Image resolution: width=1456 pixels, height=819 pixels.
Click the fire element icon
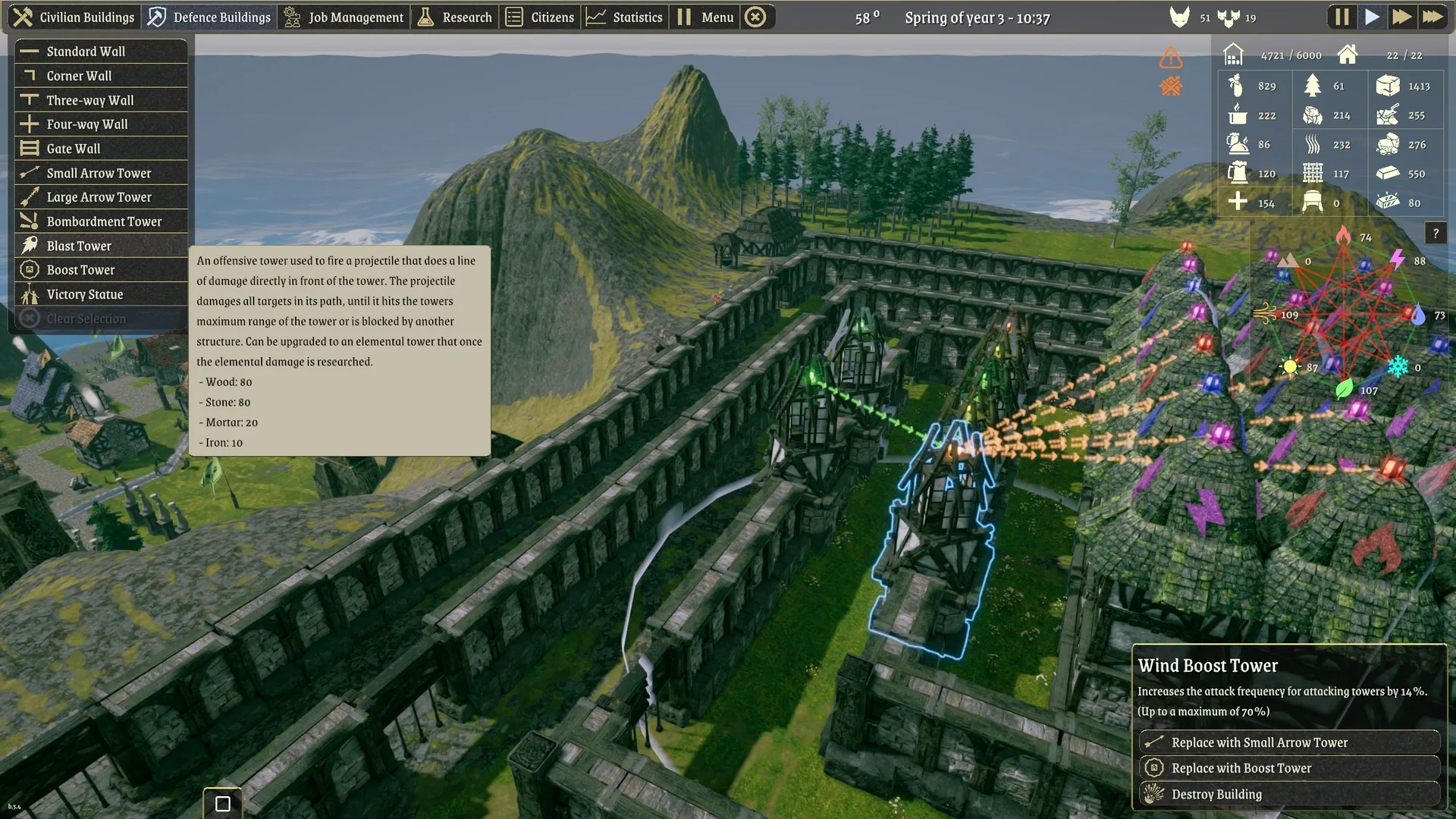(x=1343, y=235)
